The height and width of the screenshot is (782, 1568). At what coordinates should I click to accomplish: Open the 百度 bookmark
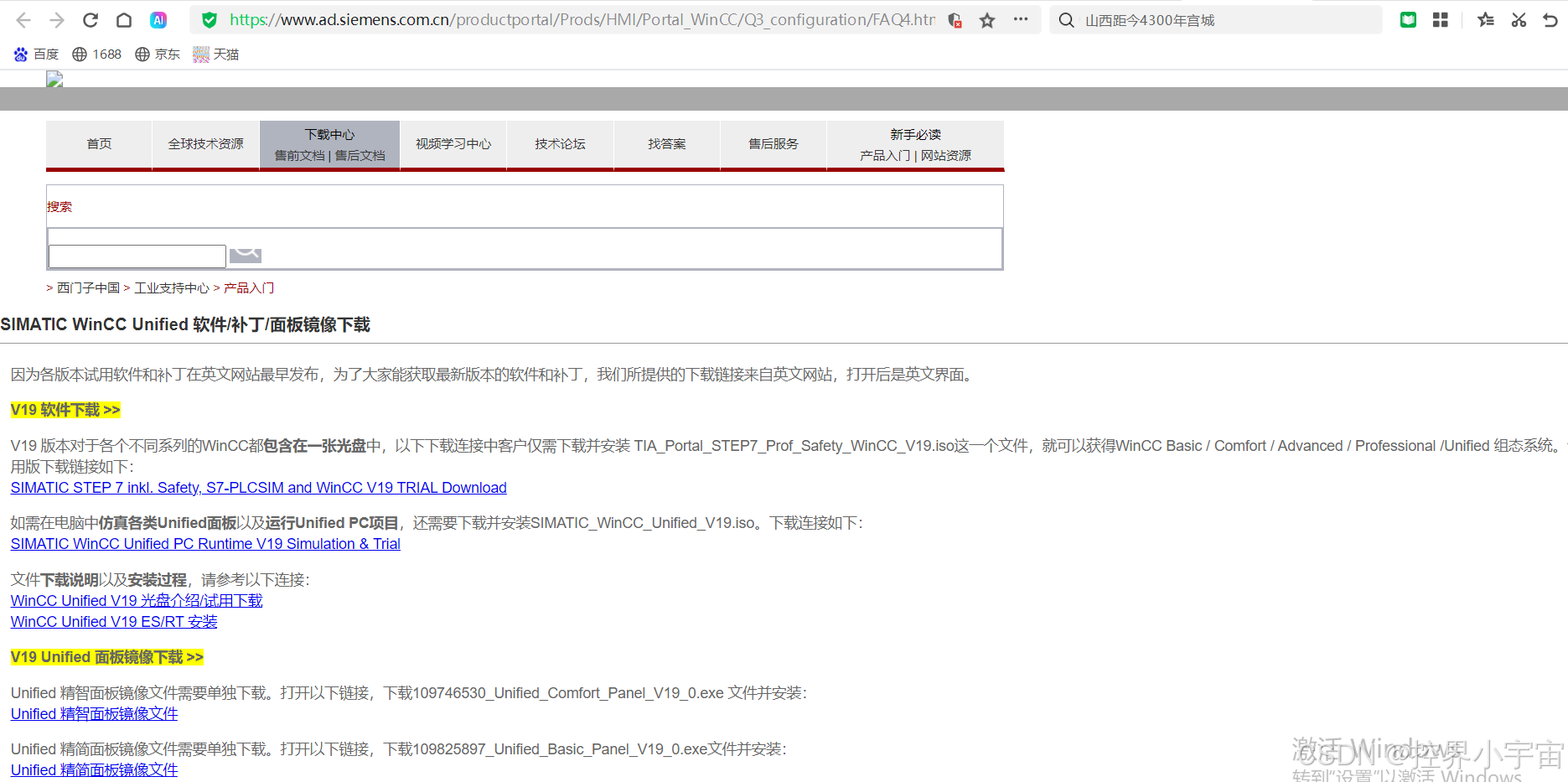[36, 54]
